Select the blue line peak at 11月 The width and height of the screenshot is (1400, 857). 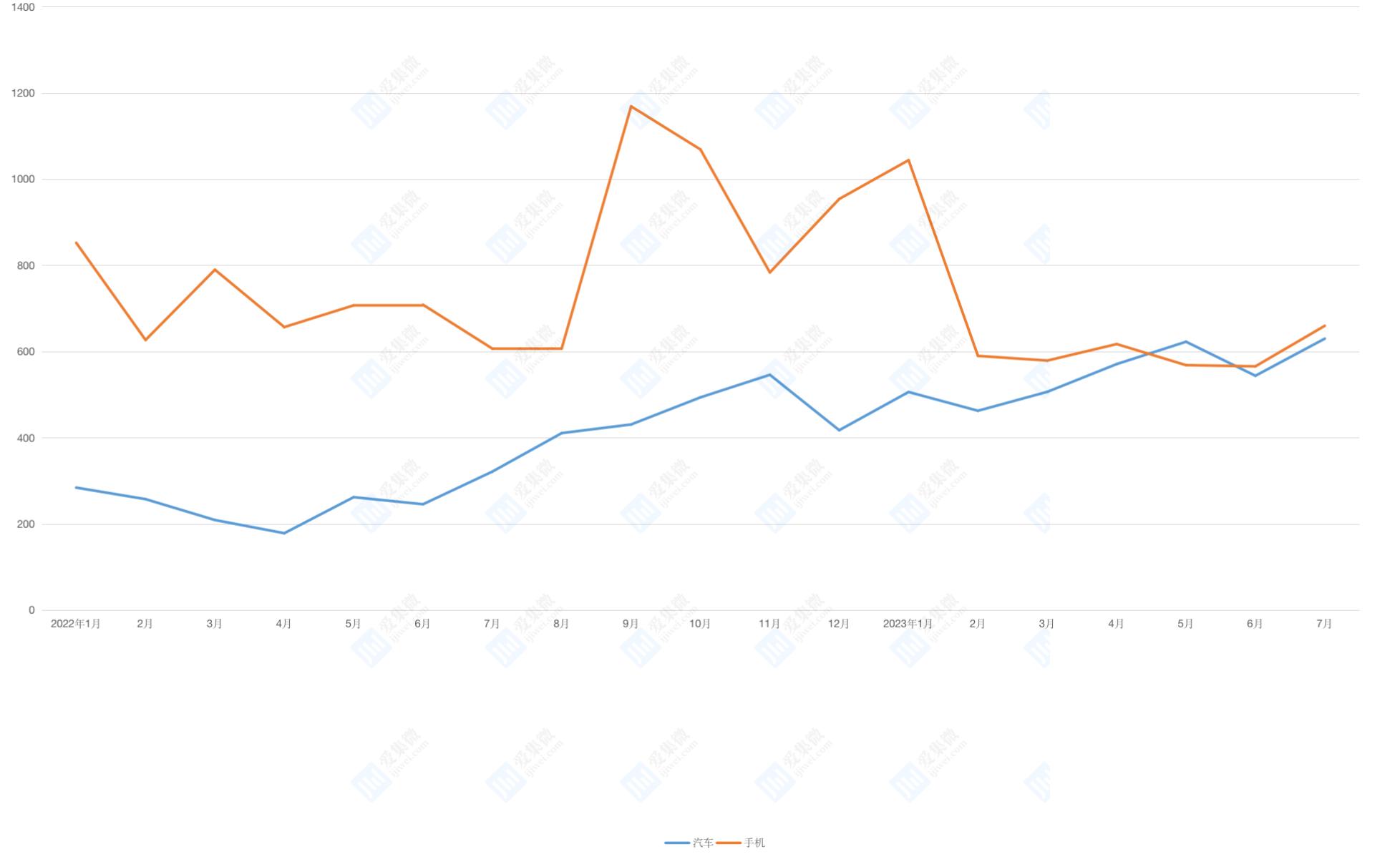click(769, 375)
